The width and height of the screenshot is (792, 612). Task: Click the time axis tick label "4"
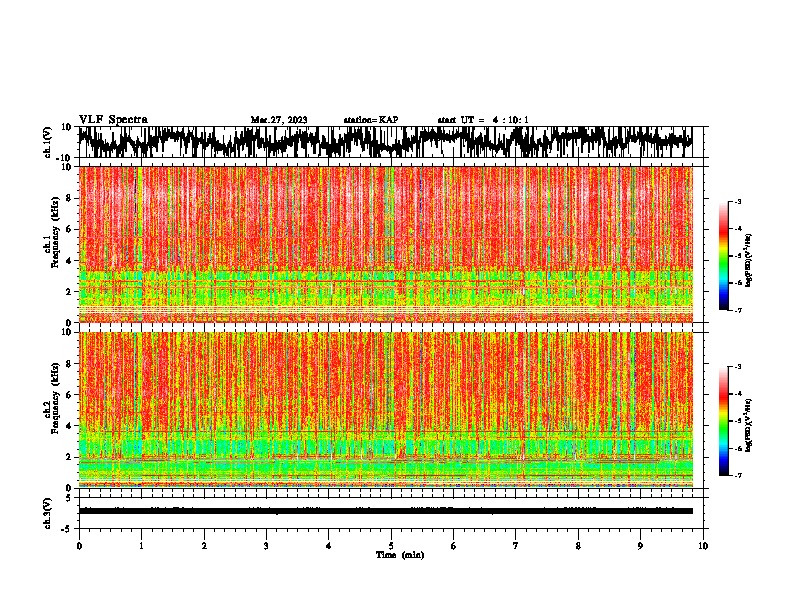pos(328,546)
